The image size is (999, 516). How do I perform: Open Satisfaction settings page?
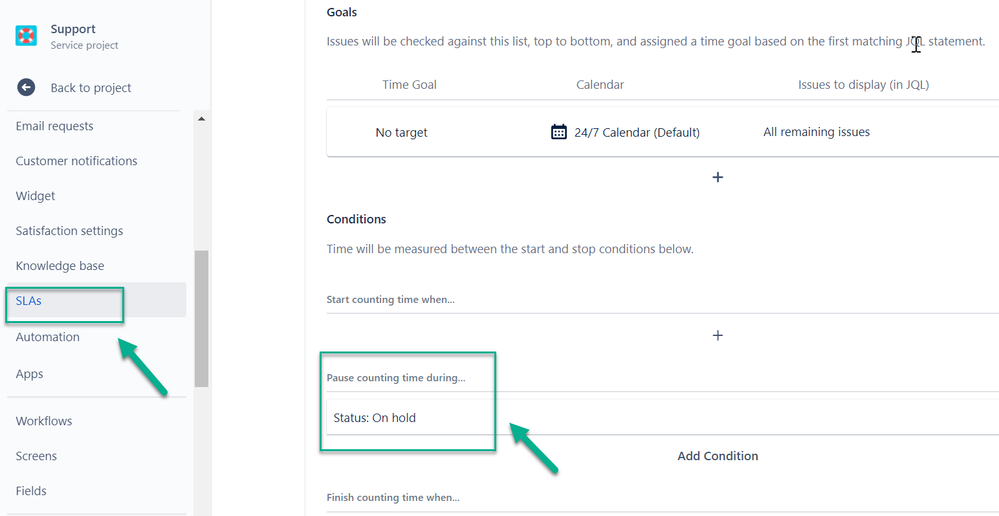point(70,231)
